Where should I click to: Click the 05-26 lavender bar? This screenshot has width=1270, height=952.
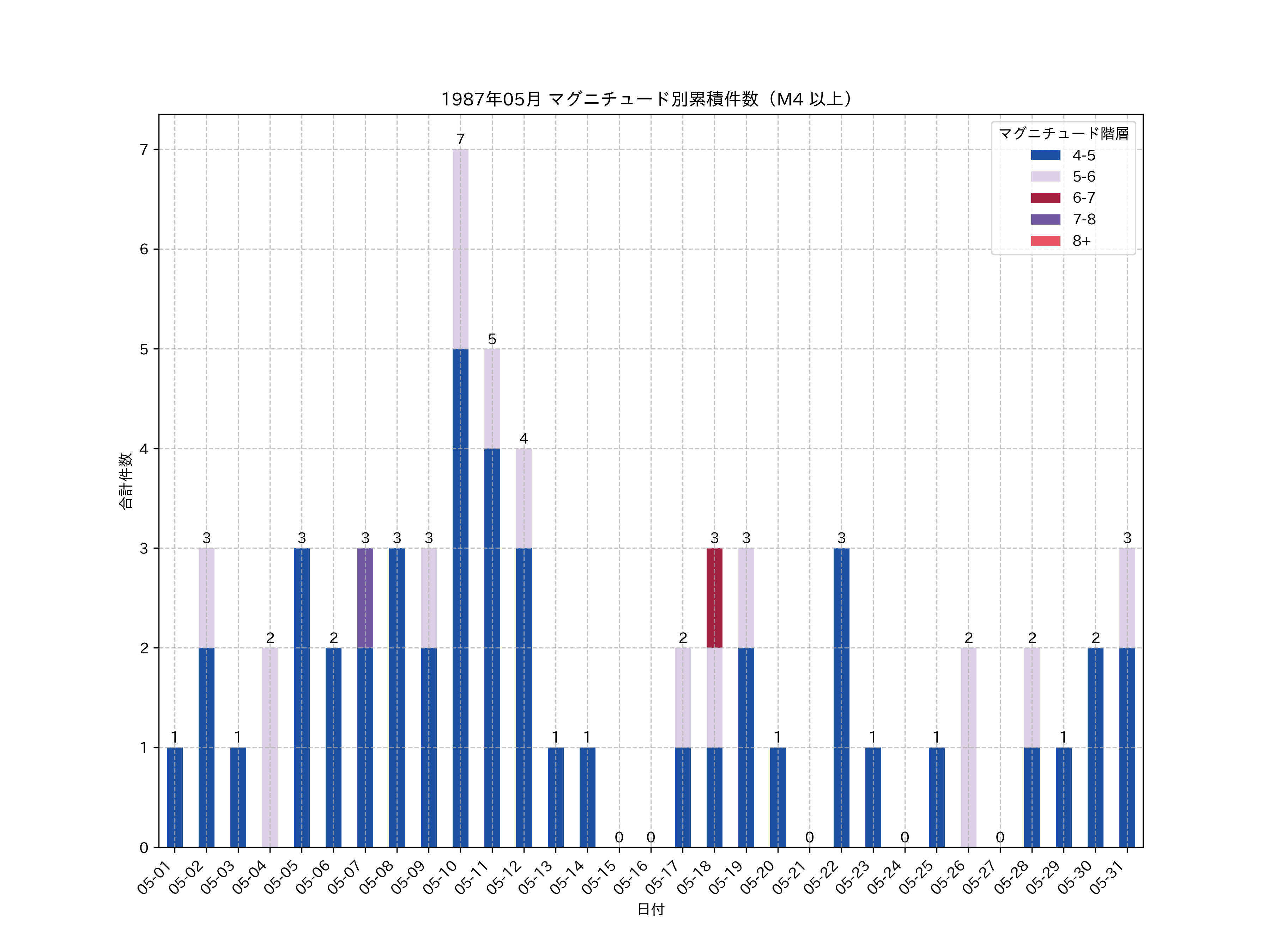[968, 747]
